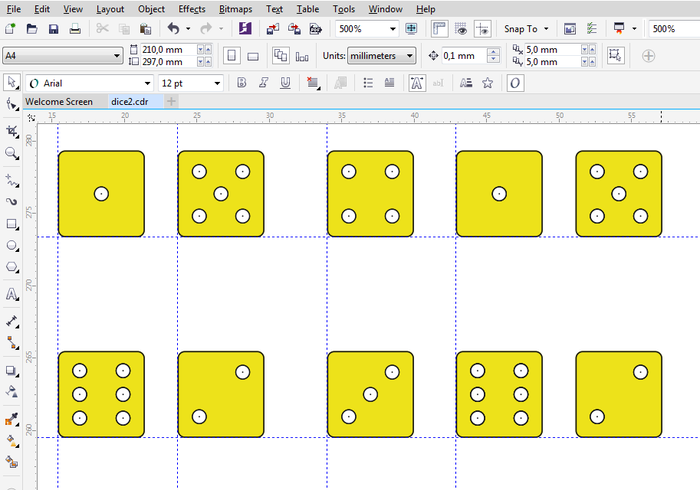The width and height of the screenshot is (700, 490).
Task: Click the Undo arrow icon
Action: point(173,29)
